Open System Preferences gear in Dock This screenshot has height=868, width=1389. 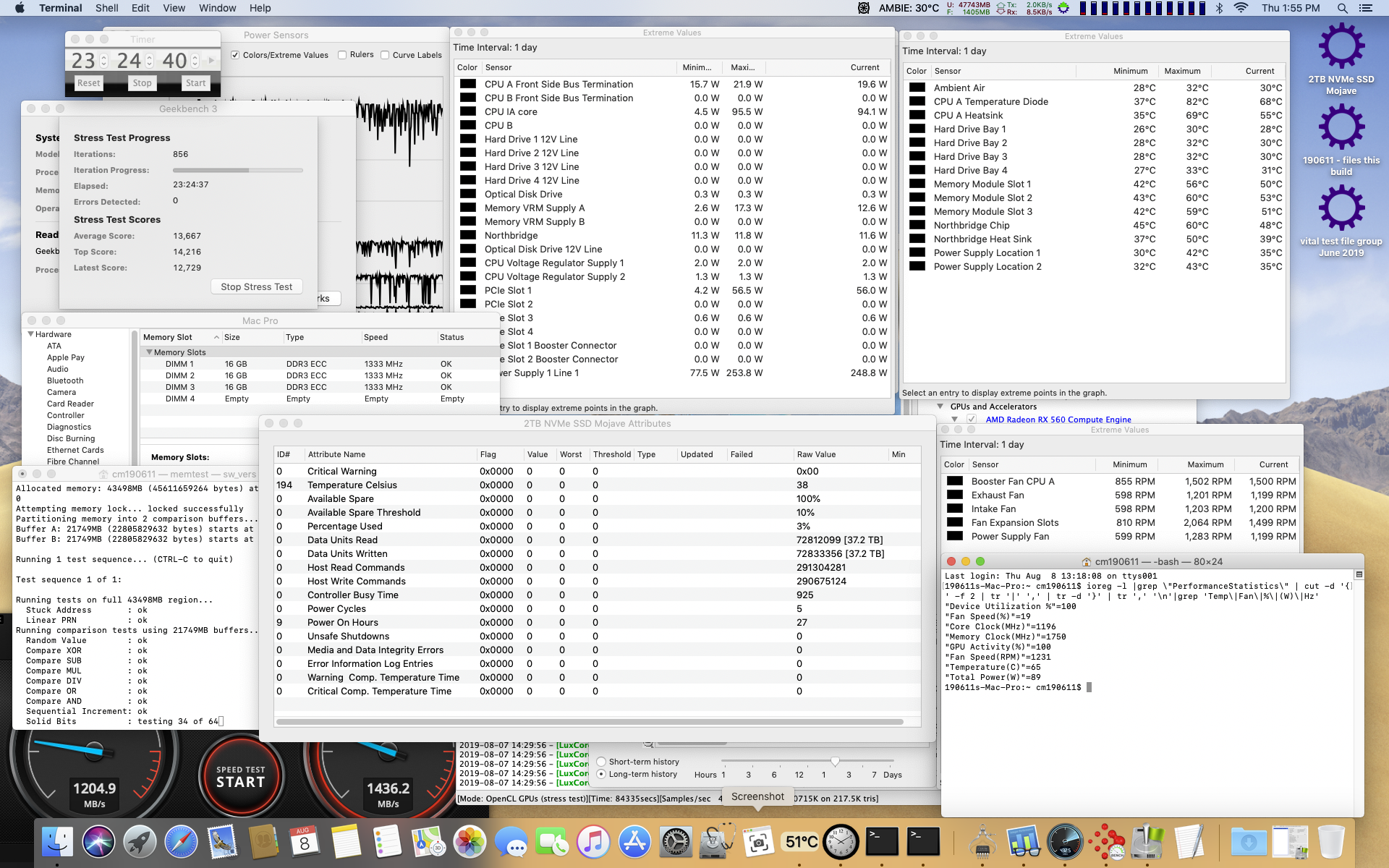coord(676,842)
